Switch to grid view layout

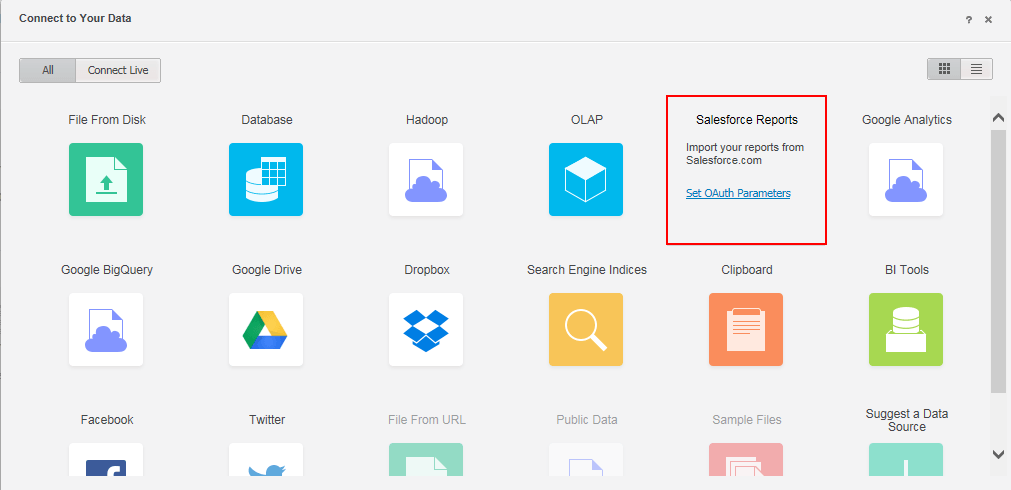click(943, 69)
